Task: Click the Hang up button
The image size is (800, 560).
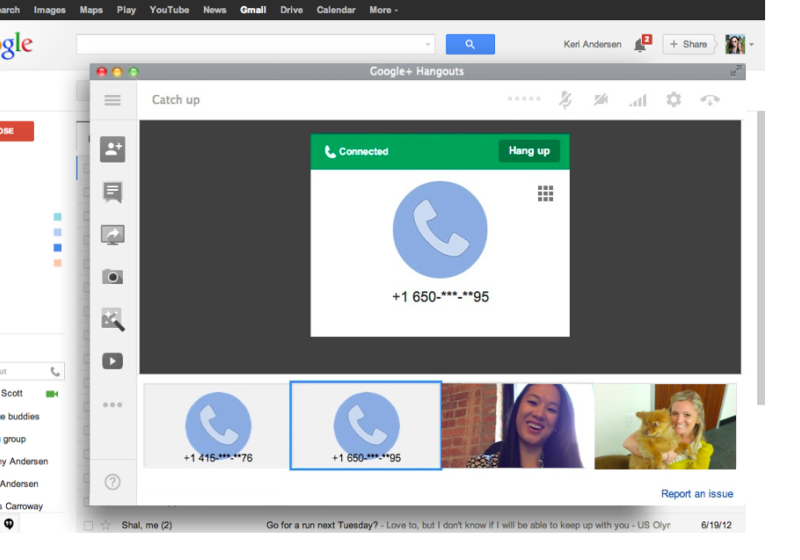Action: coord(529,151)
